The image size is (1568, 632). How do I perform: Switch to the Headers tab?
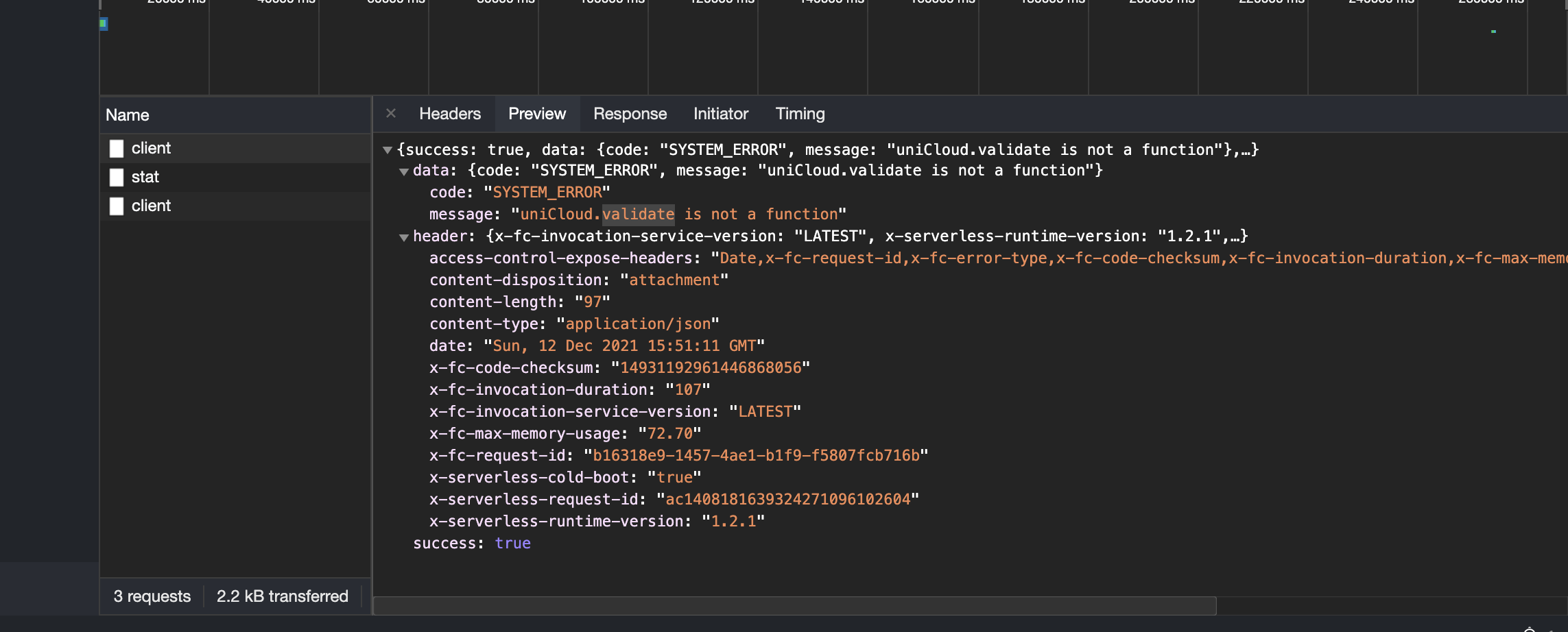click(x=450, y=114)
